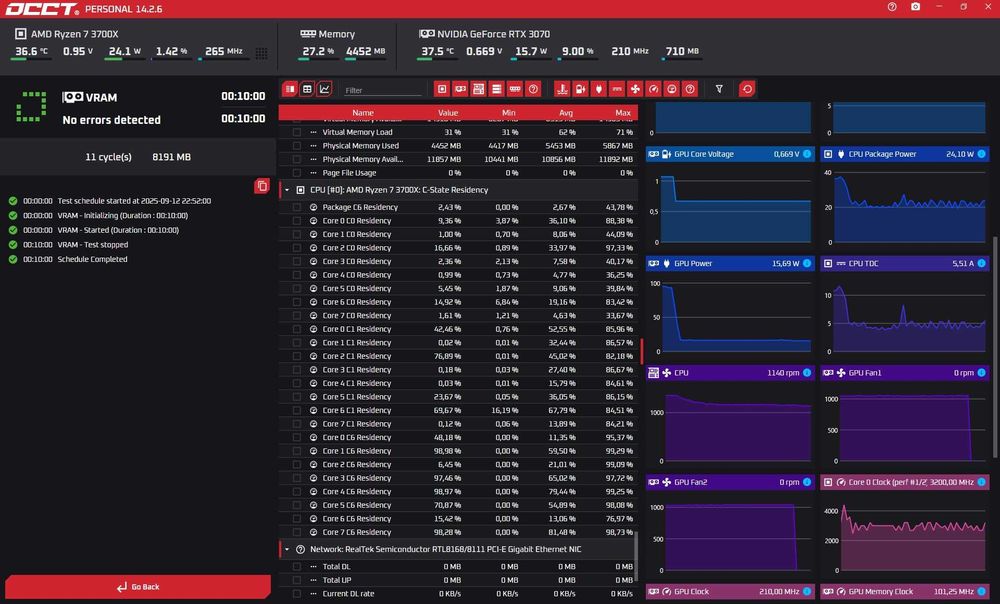Click the Current DL rate row name

(348, 594)
